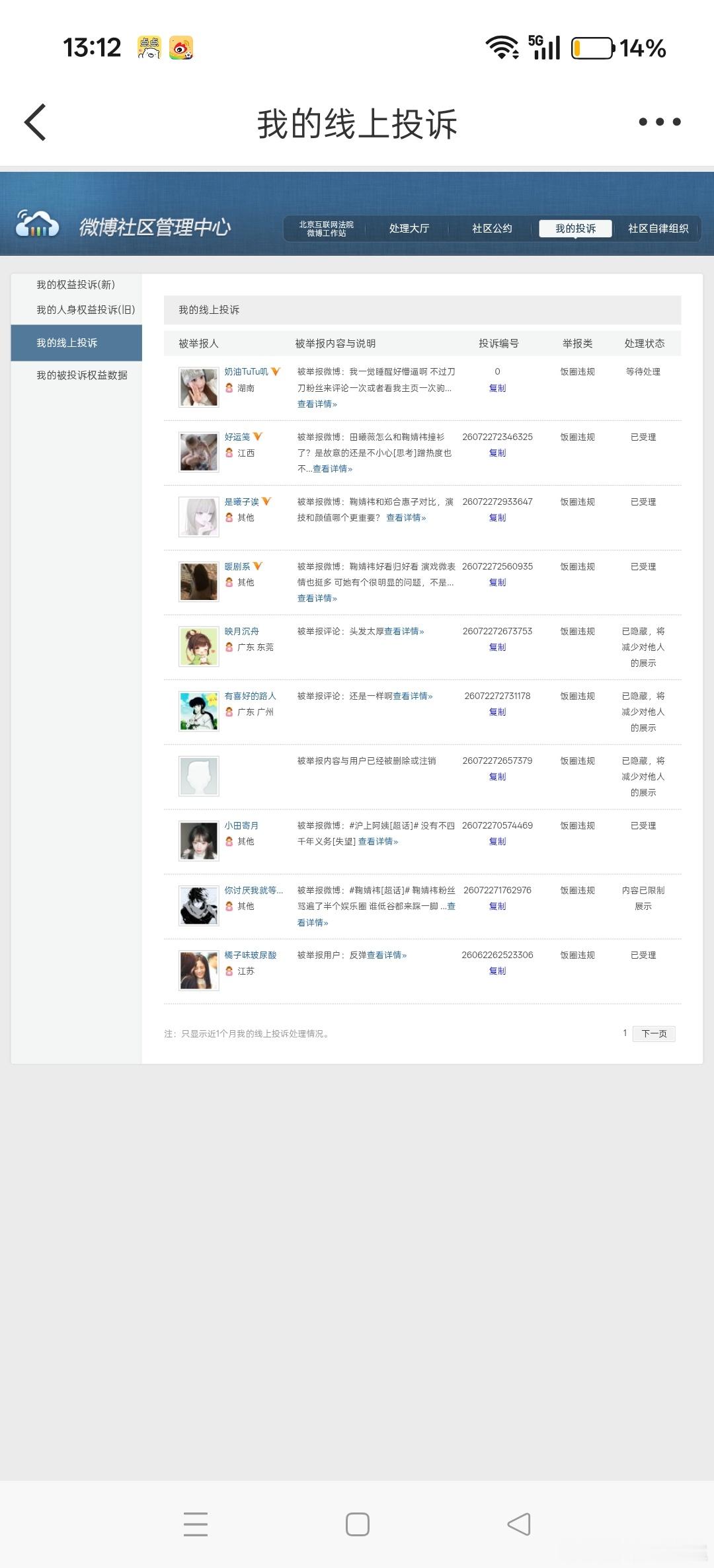Click the orange V badge beside 是曦子诶
The image size is (714, 1568).
[x=266, y=501]
